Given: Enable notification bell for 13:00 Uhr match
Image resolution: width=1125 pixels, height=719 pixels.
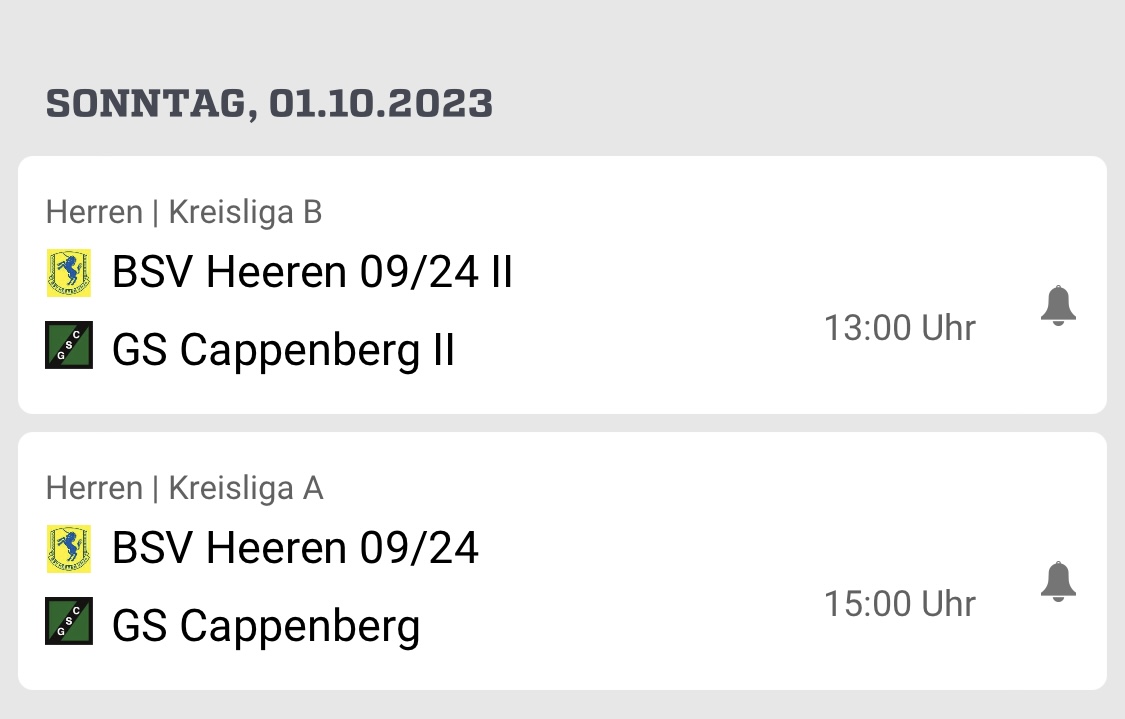Looking at the screenshot, I should [x=1058, y=306].
